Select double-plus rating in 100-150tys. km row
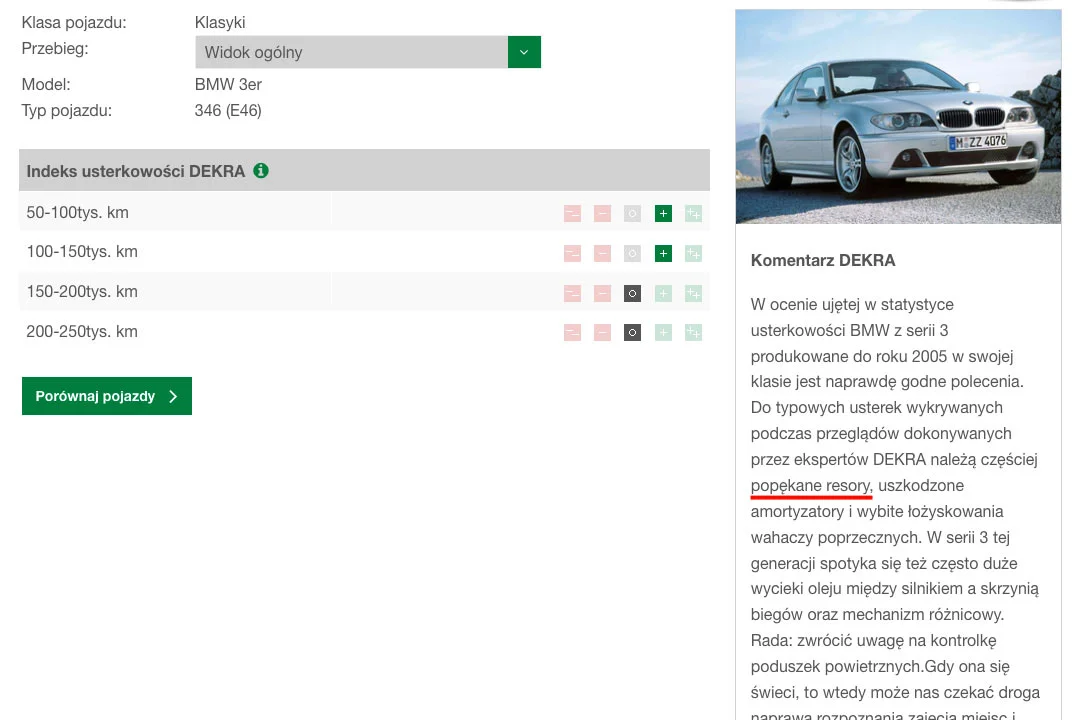The image size is (1081, 720). pyautogui.click(x=694, y=254)
